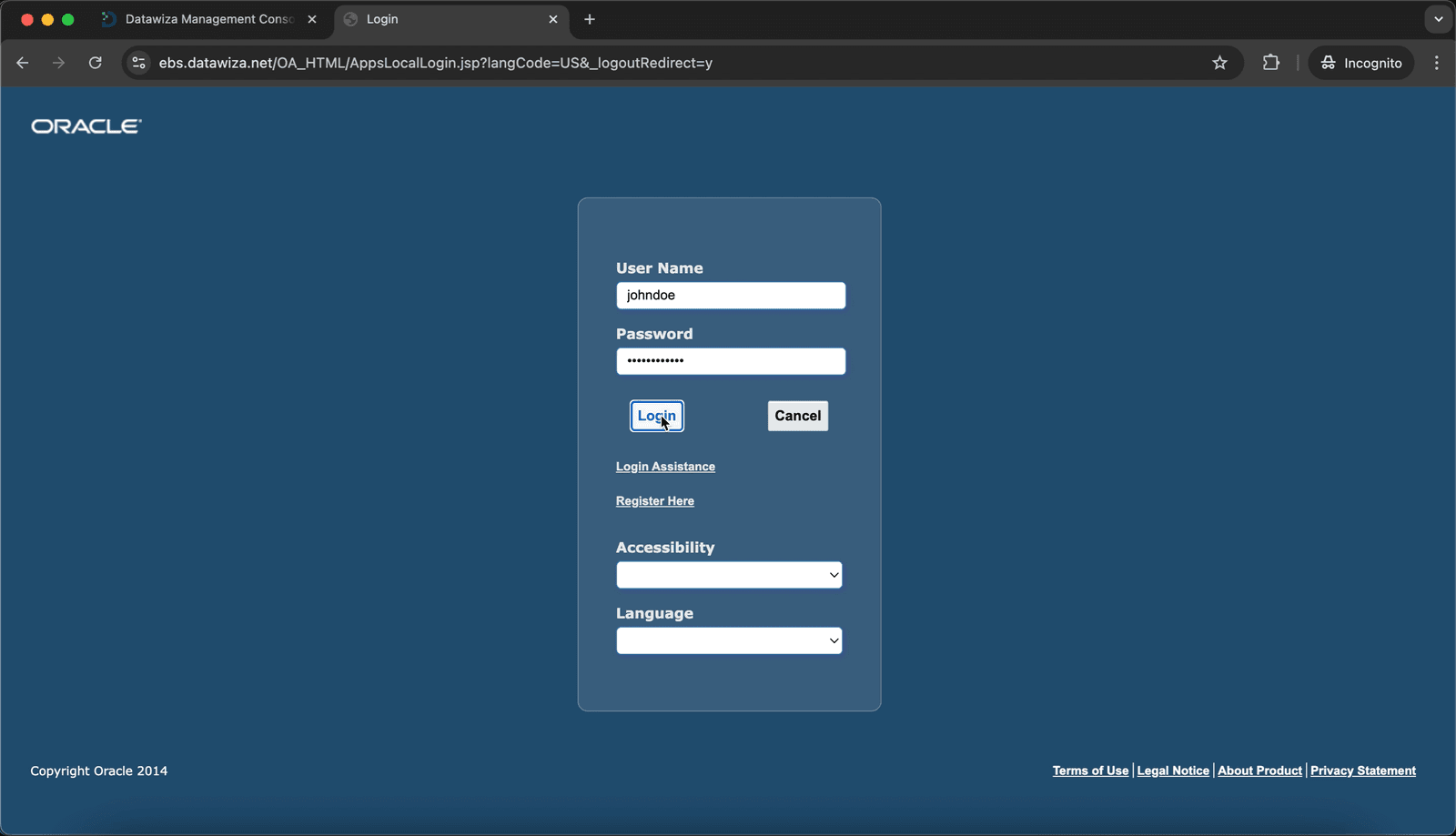
Task: Click the Incognito indicator
Action: point(1361,63)
